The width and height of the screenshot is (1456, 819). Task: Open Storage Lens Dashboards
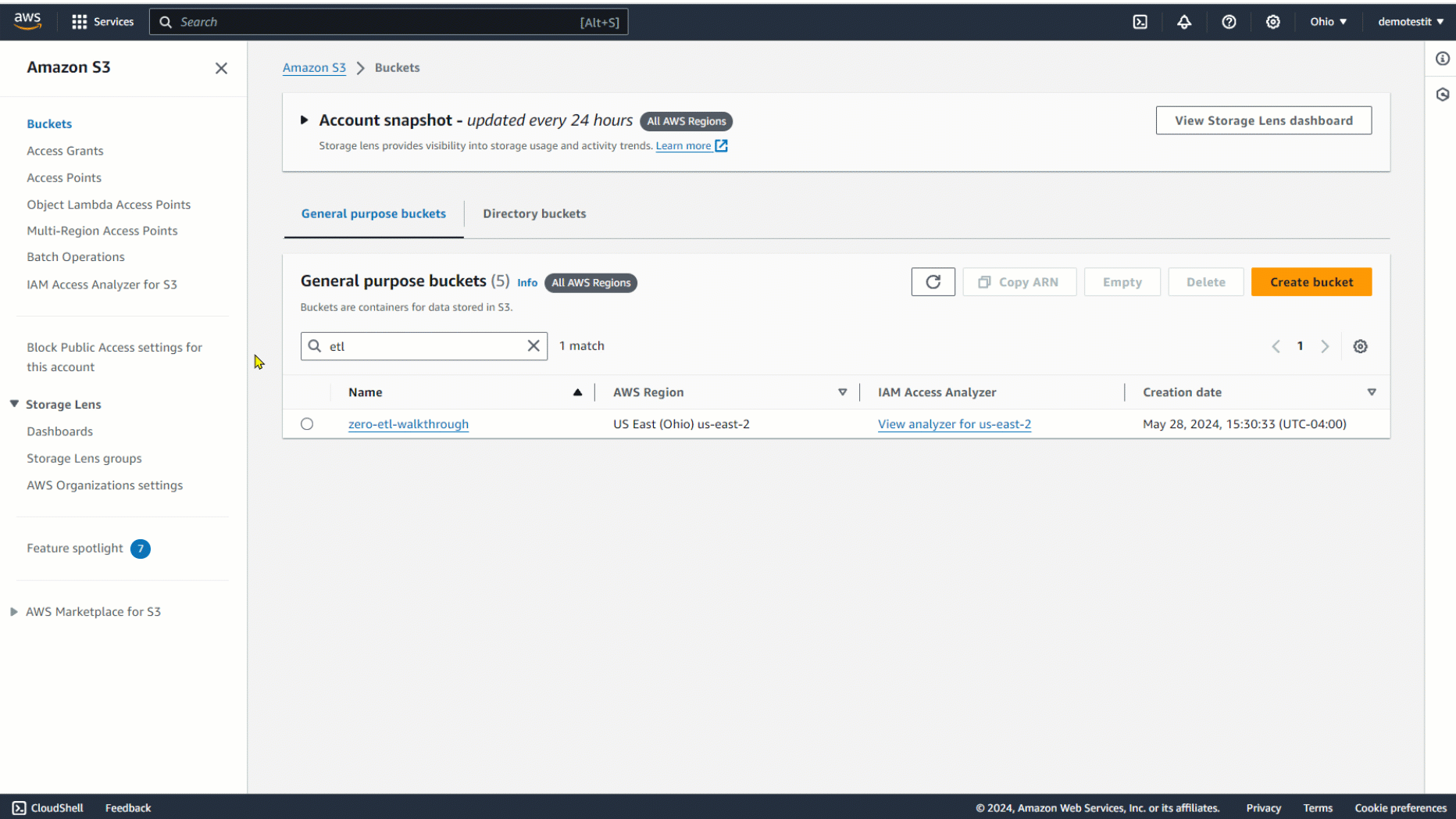(x=59, y=431)
